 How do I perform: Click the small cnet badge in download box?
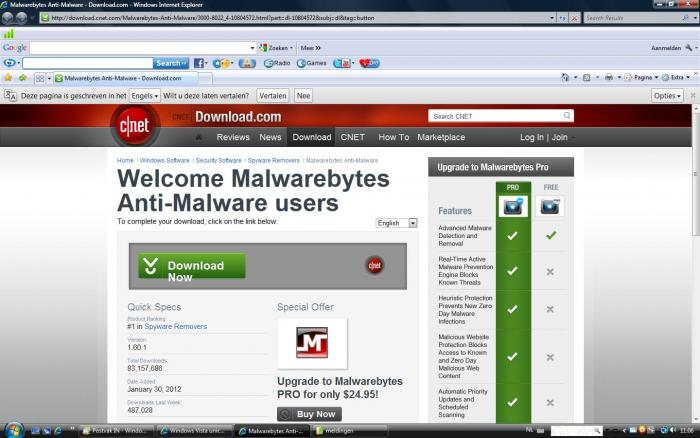(375, 265)
